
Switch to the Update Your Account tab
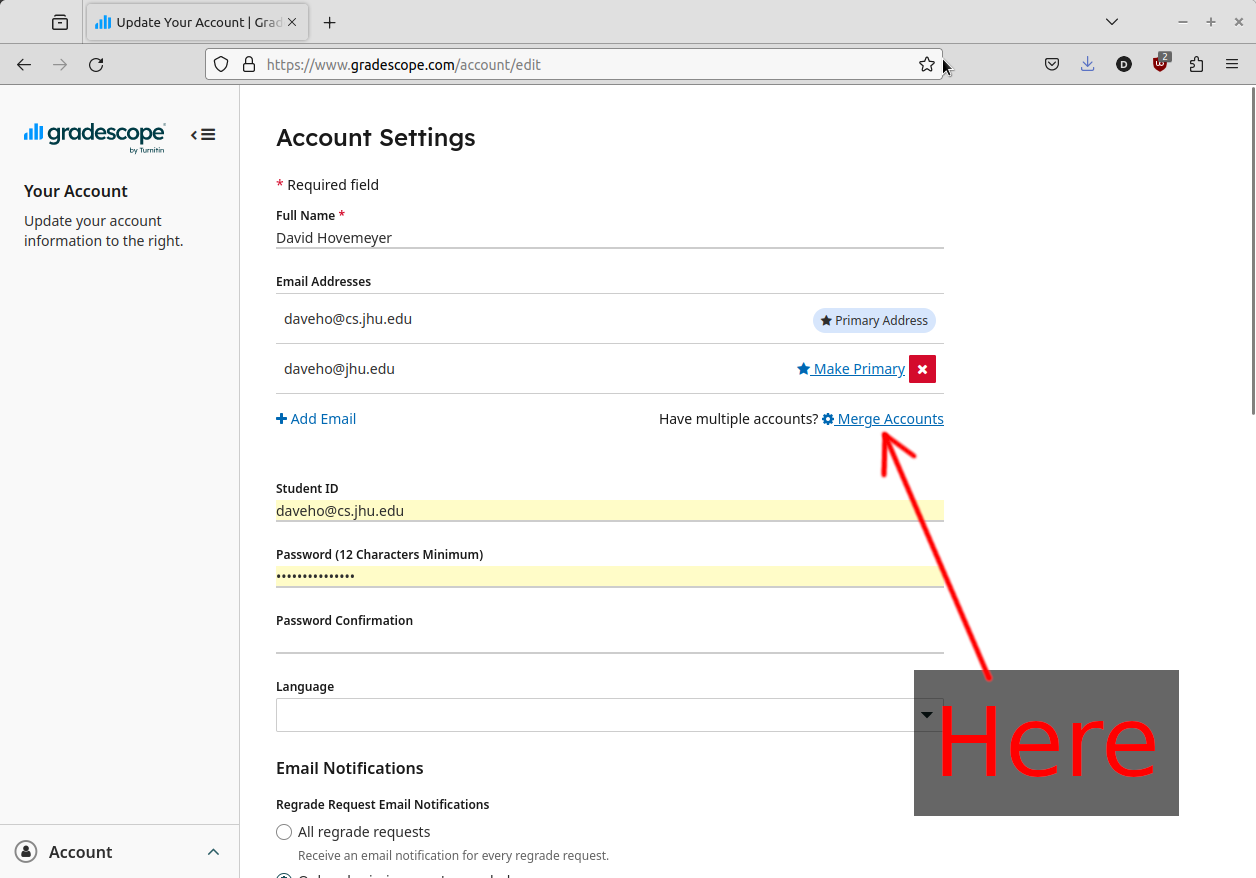click(180, 21)
